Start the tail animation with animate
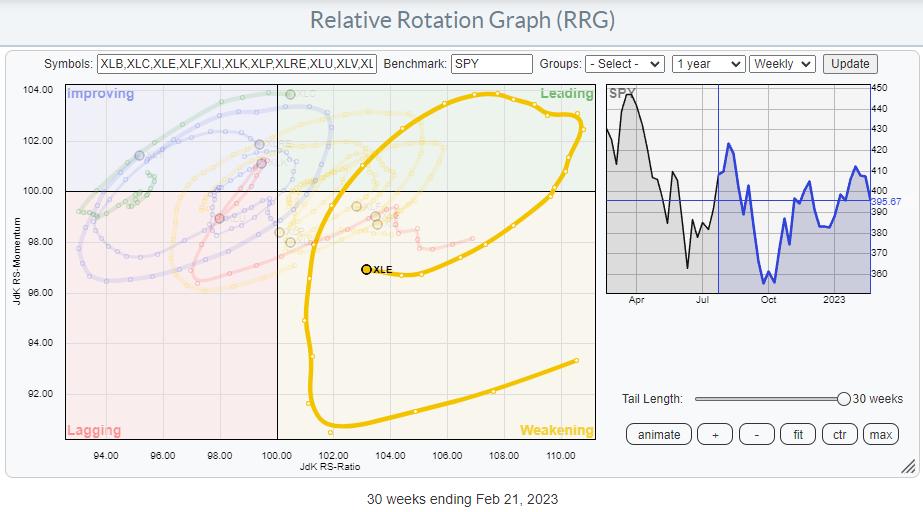Image resolution: width=923 pixels, height=512 pixels. click(x=659, y=434)
